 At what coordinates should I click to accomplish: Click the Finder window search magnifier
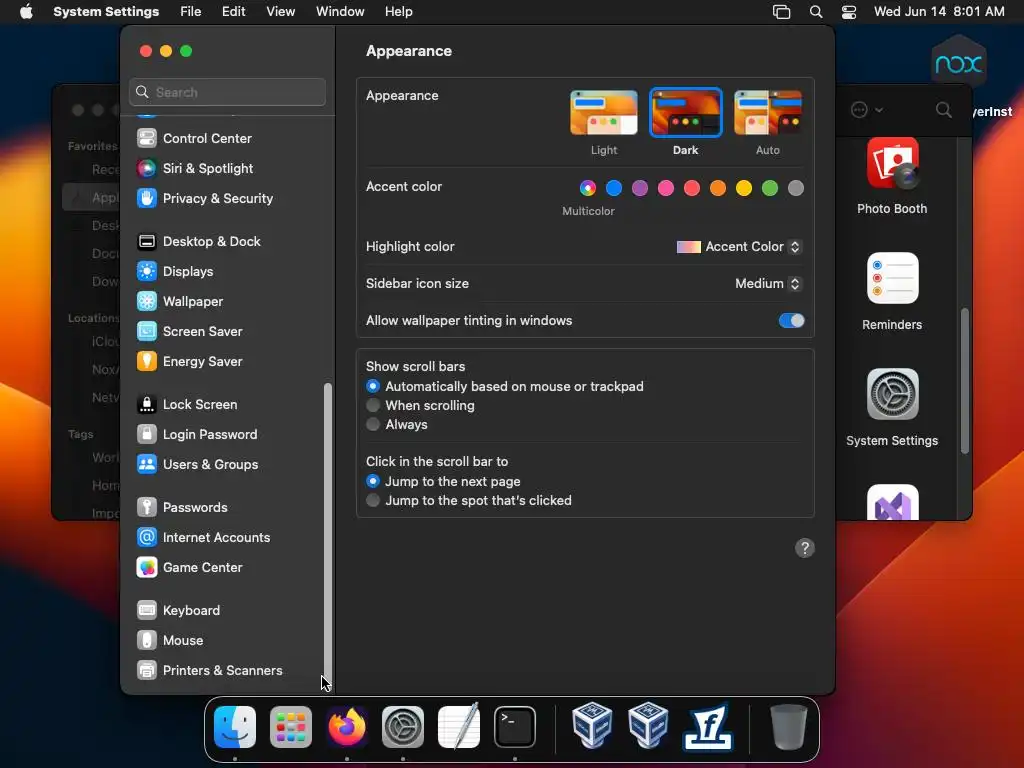[943, 110]
